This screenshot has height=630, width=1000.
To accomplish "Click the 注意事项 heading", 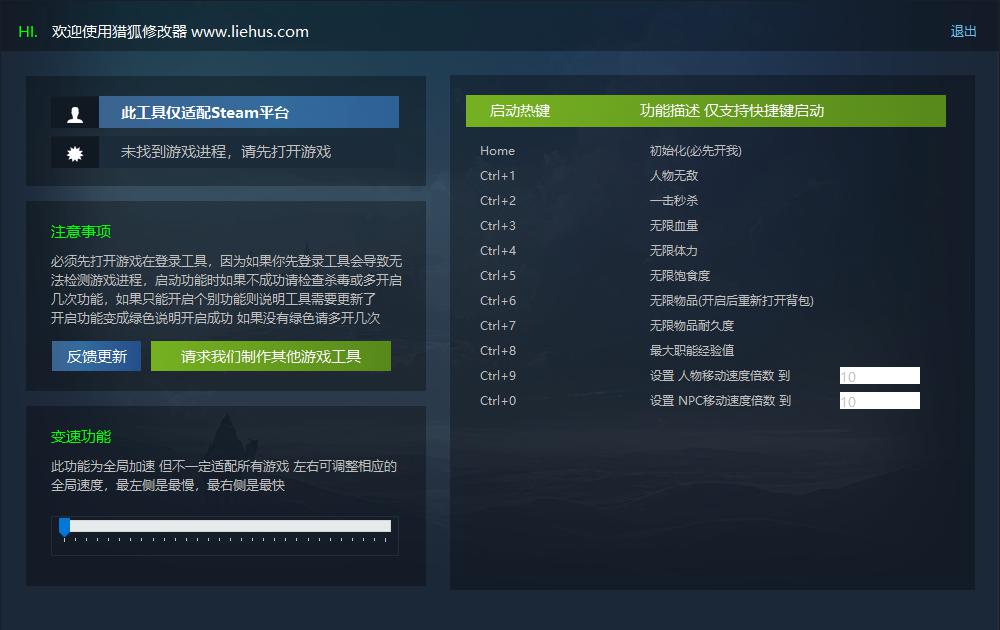I will pos(81,231).
